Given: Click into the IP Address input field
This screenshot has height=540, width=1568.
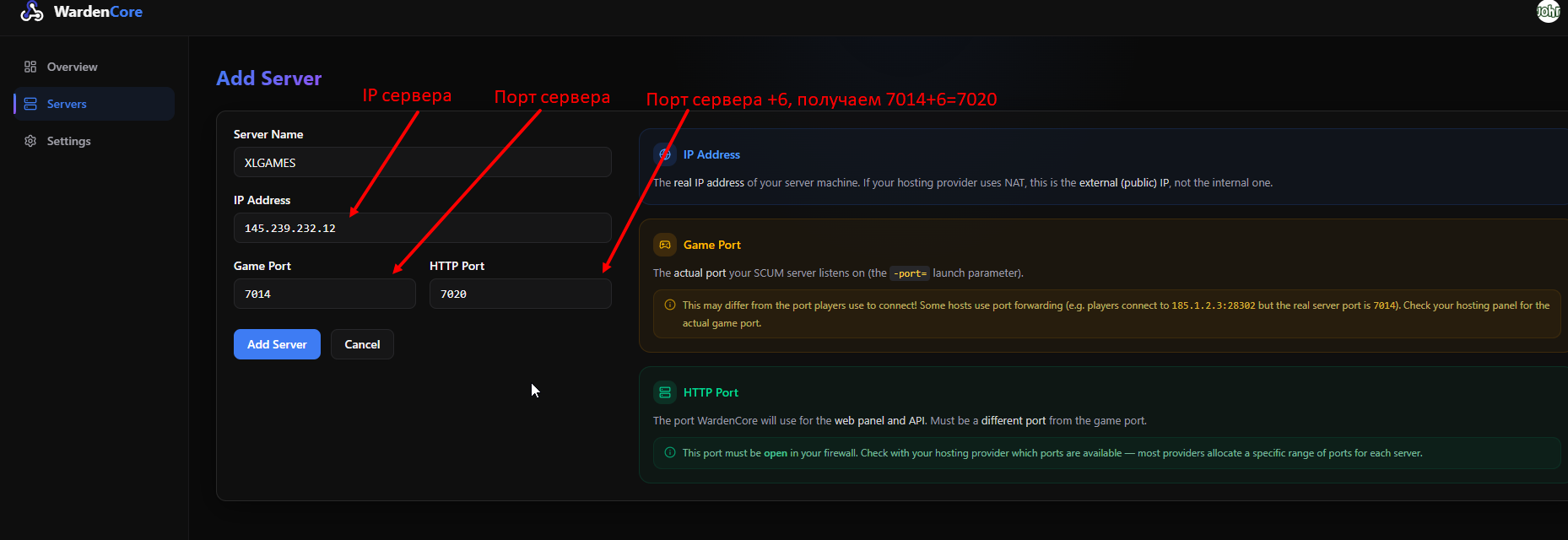Looking at the screenshot, I should [x=422, y=228].
